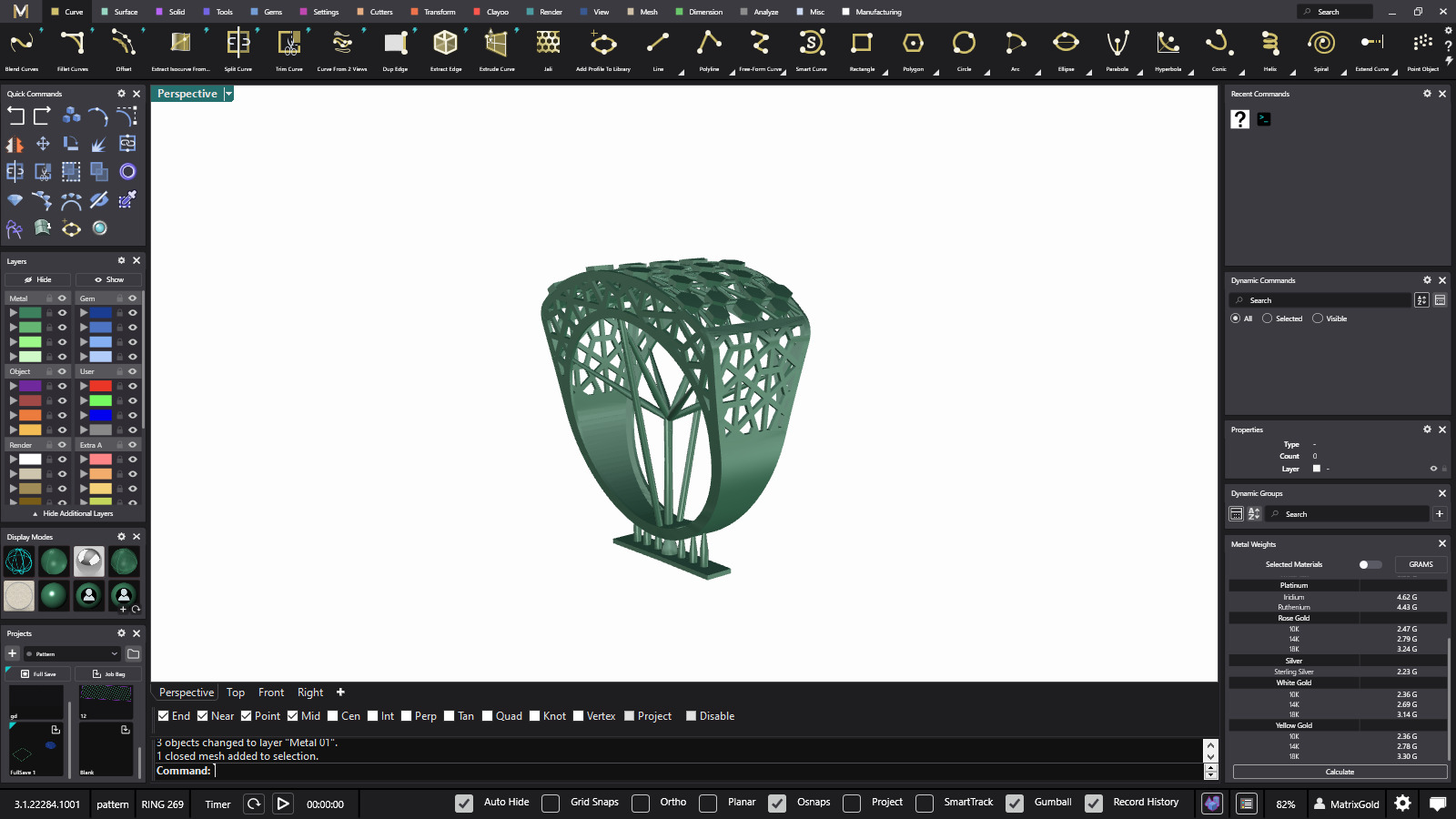
Task: Pick the Parabola tool
Action: click(x=1117, y=48)
